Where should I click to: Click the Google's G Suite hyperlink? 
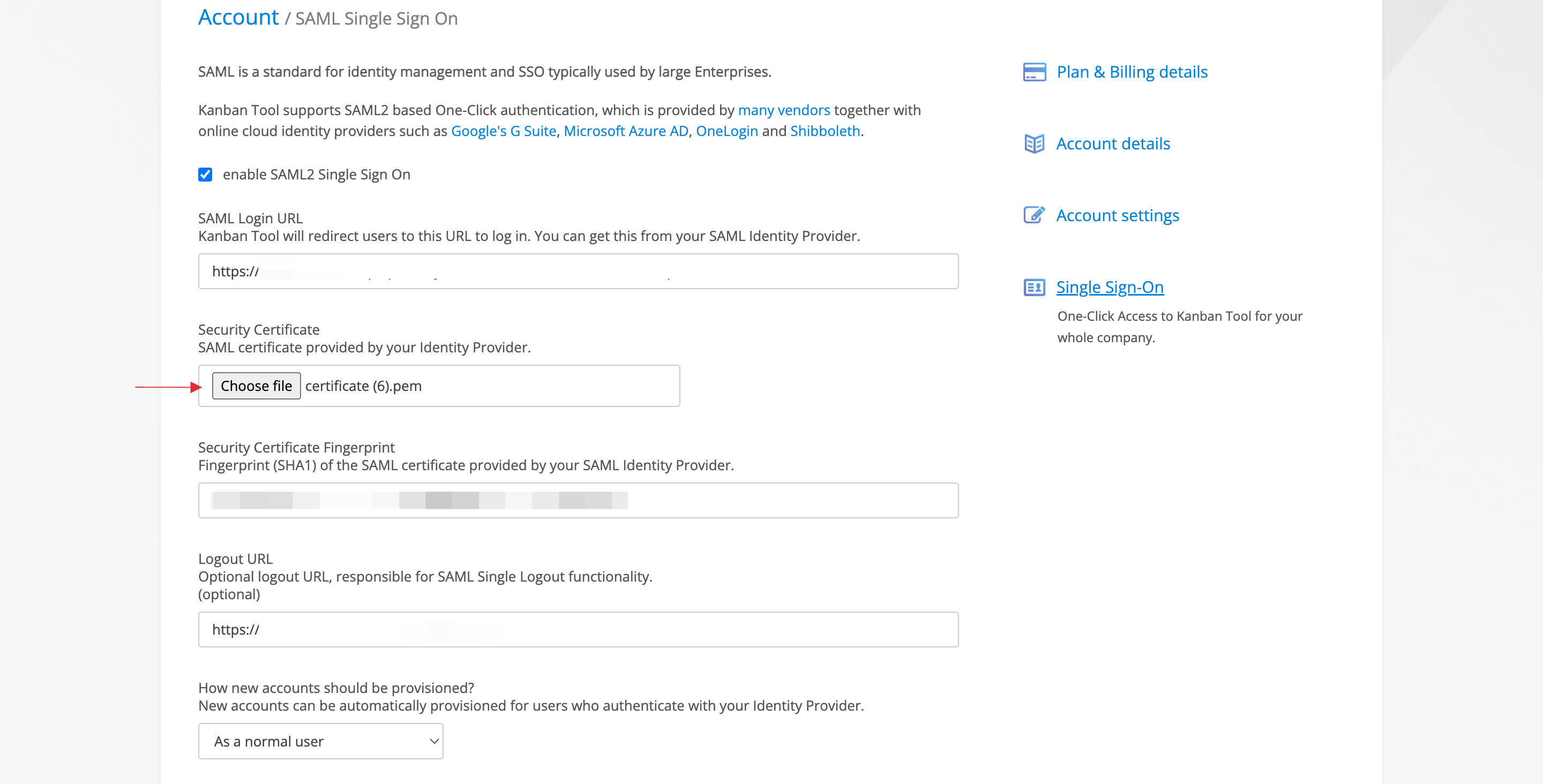[x=504, y=130]
